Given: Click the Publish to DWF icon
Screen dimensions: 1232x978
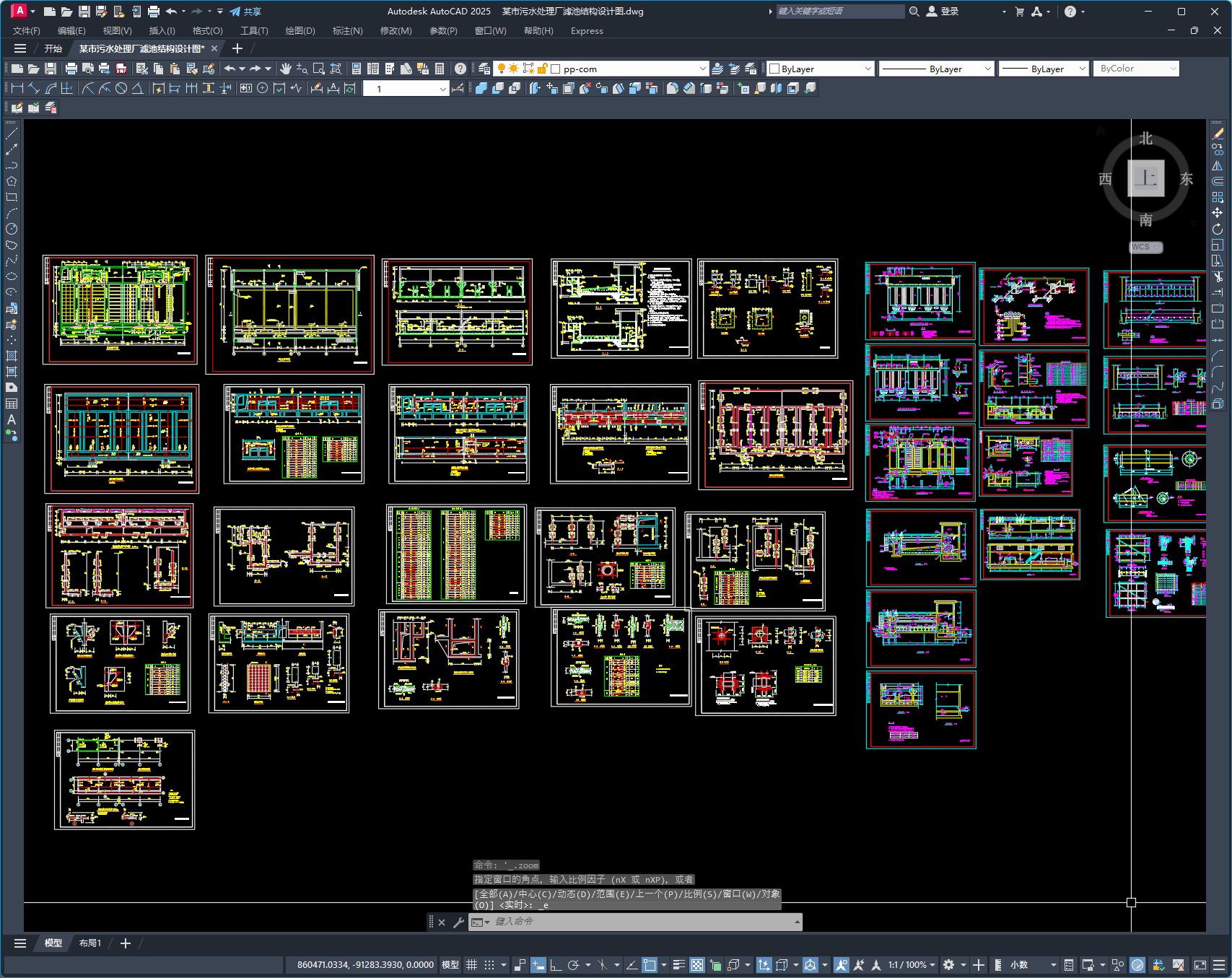Looking at the screenshot, I should [x=121, y=69].
